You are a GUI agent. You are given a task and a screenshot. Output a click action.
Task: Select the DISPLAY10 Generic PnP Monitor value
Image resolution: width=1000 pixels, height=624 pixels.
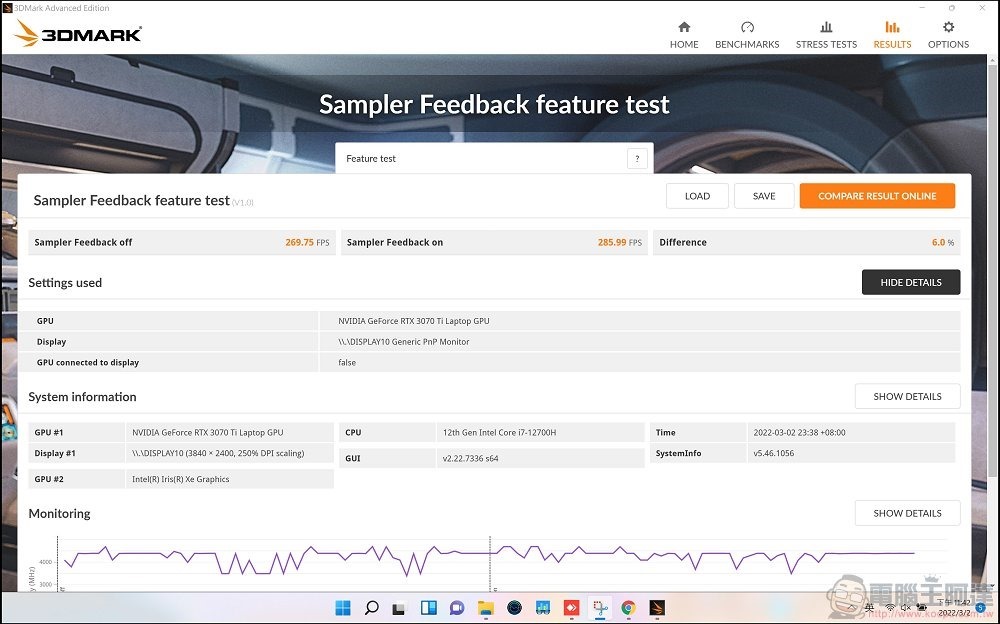pos(404,342)
